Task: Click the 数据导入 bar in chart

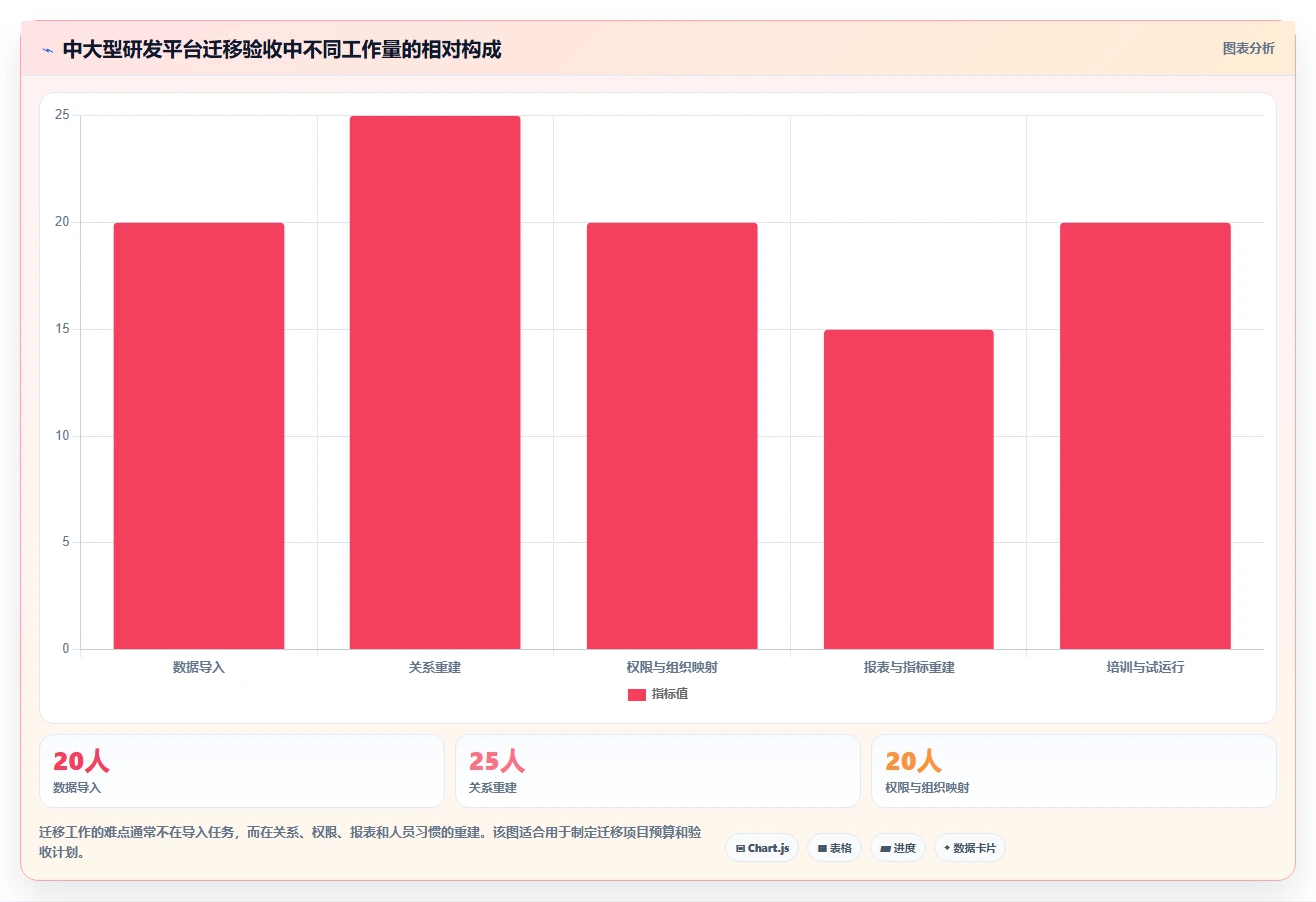Action: coord(199,436)
